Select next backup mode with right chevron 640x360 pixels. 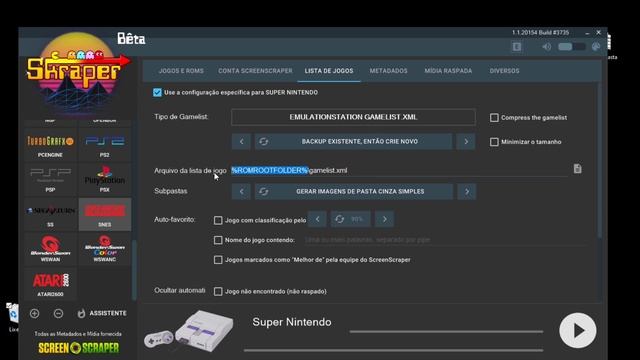click(466, 142)
